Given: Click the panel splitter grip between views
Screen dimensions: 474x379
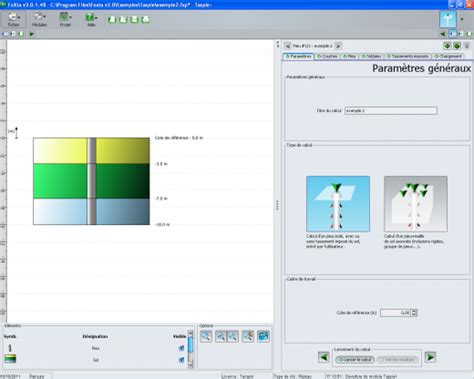Looking at the screenshot, I should pos(277,205).
